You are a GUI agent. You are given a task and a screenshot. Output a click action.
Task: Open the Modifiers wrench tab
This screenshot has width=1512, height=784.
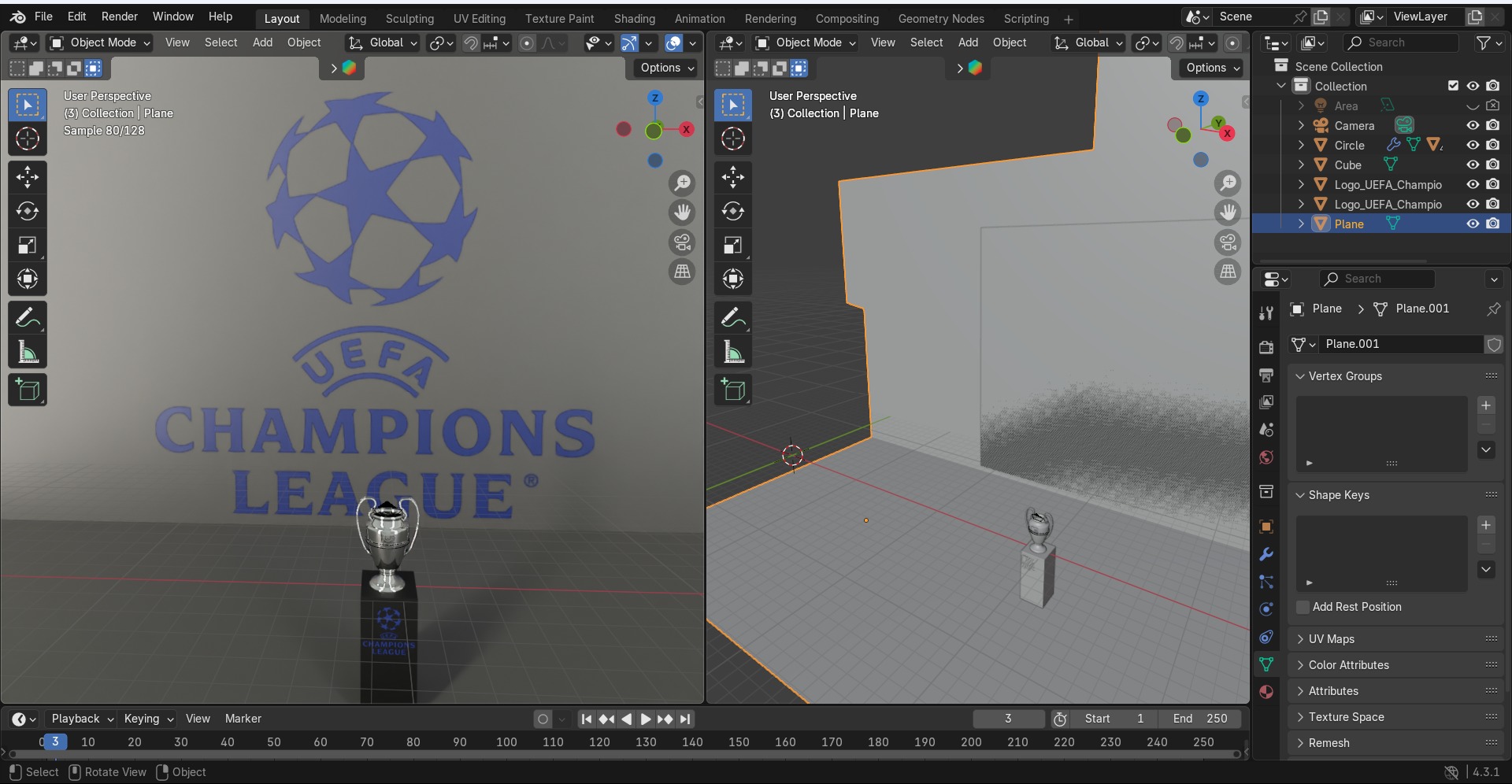point(1266,554)
